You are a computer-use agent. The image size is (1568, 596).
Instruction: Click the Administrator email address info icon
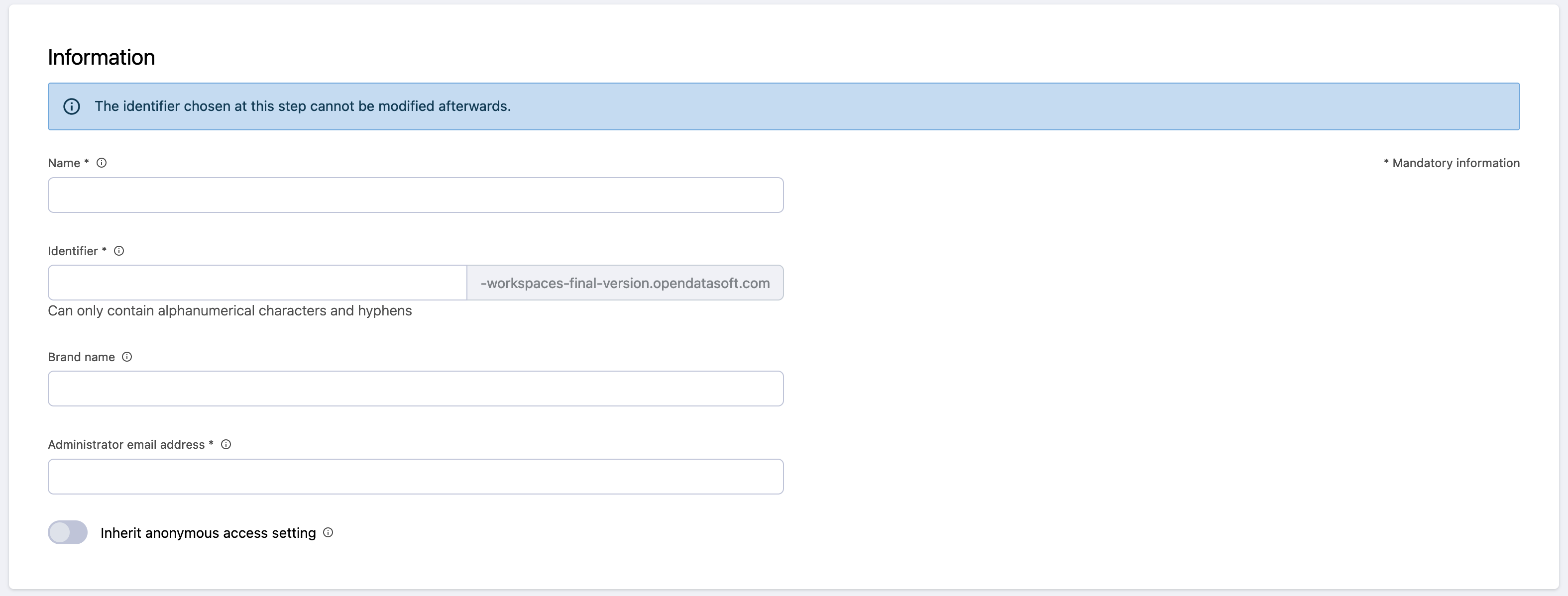click(226, 445)
